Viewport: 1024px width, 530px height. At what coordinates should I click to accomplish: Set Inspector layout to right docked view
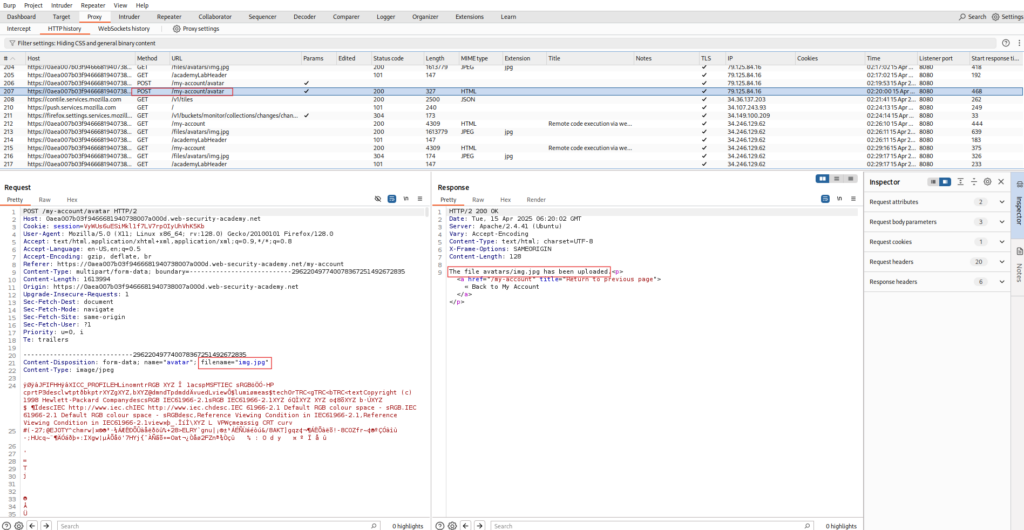coord(945,181)
